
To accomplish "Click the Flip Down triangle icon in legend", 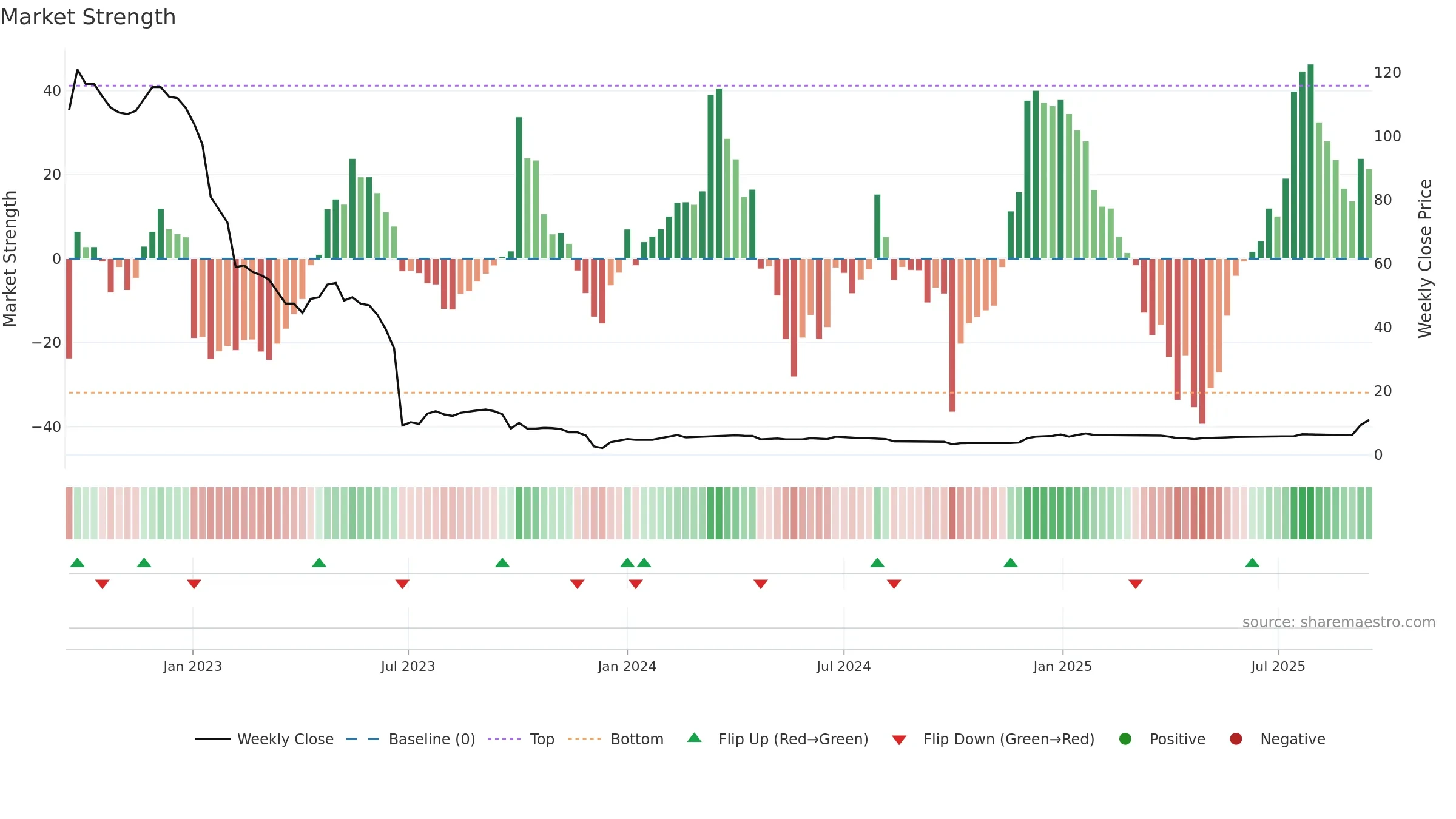I will (899, 740).
